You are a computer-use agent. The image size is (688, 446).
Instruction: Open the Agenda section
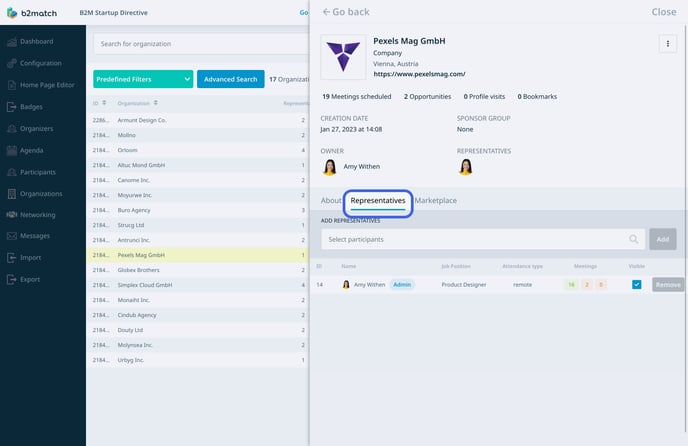pos(33,150)
